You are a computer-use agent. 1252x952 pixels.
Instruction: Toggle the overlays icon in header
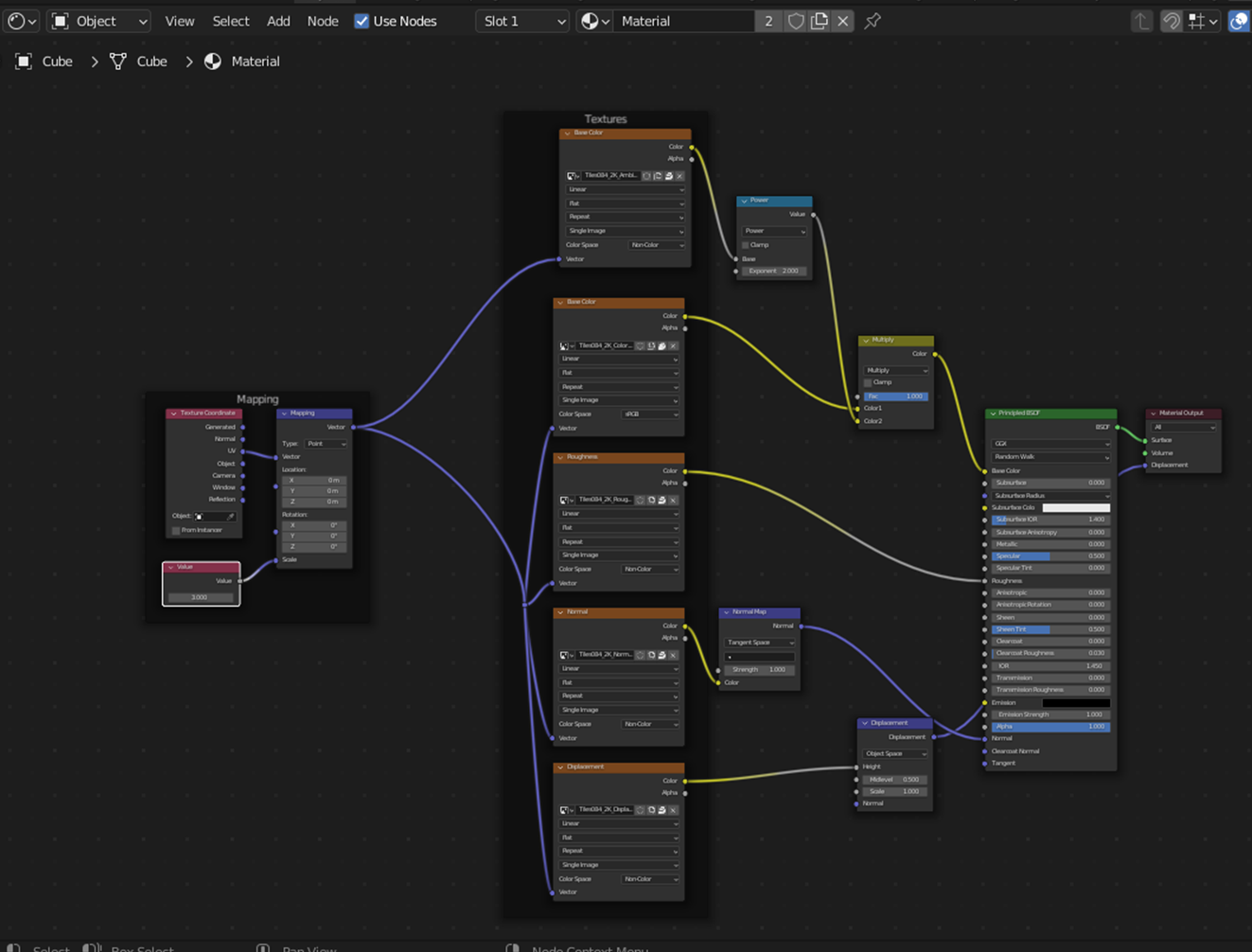[1239, 21]
